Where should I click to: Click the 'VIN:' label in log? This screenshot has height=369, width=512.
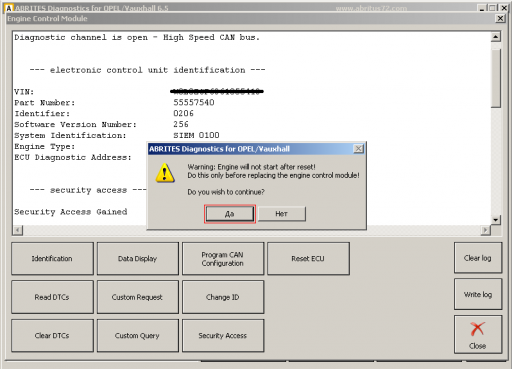[24, 92]
